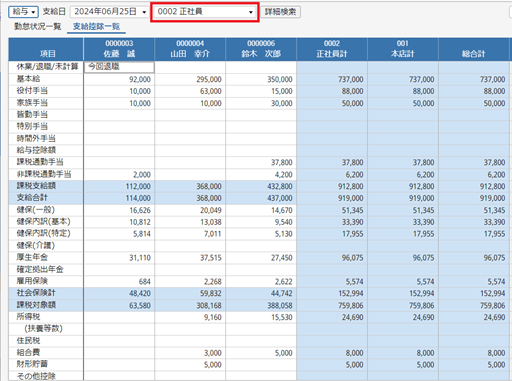Select the 健保(一般) row label

(36, 210)
